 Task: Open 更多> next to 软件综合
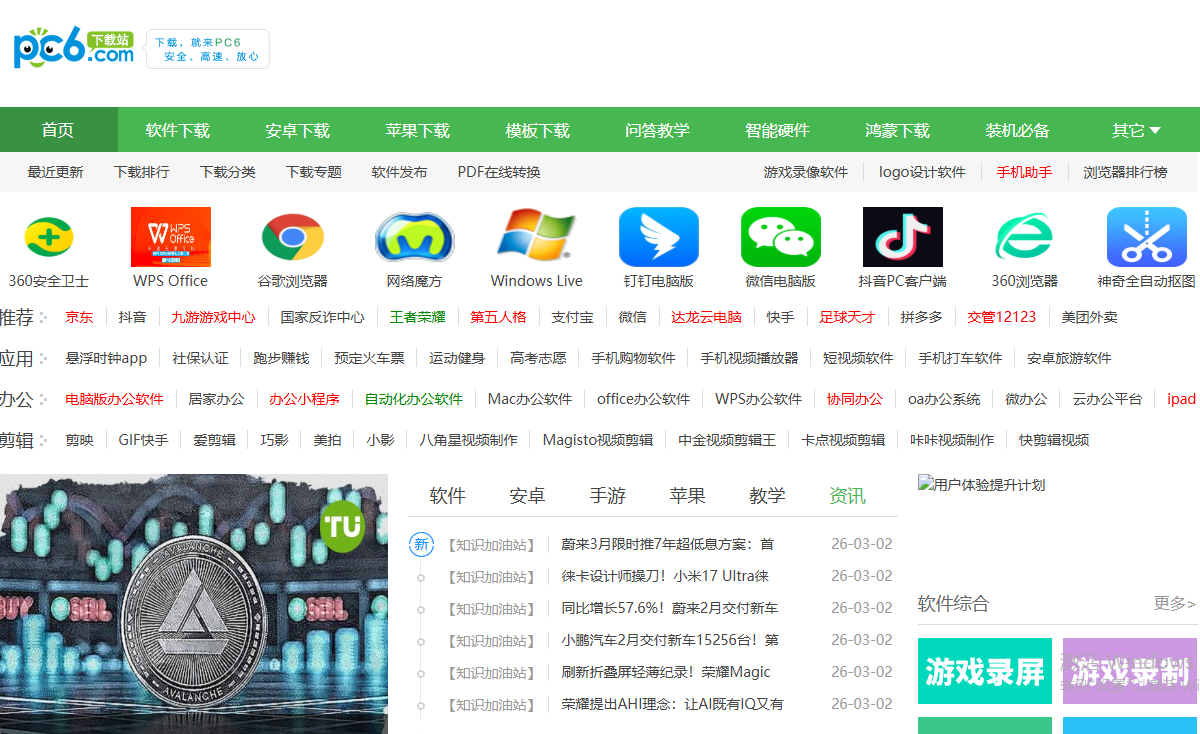1175,603
